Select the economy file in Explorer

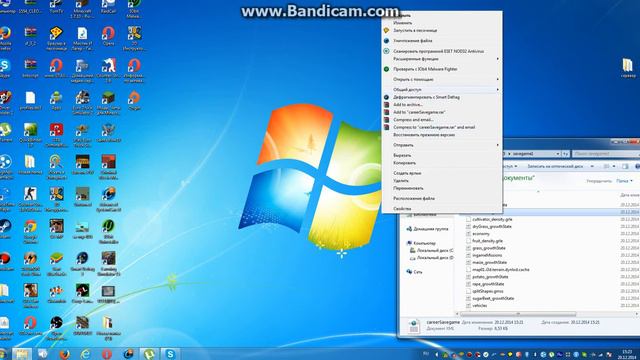point(480,234)
